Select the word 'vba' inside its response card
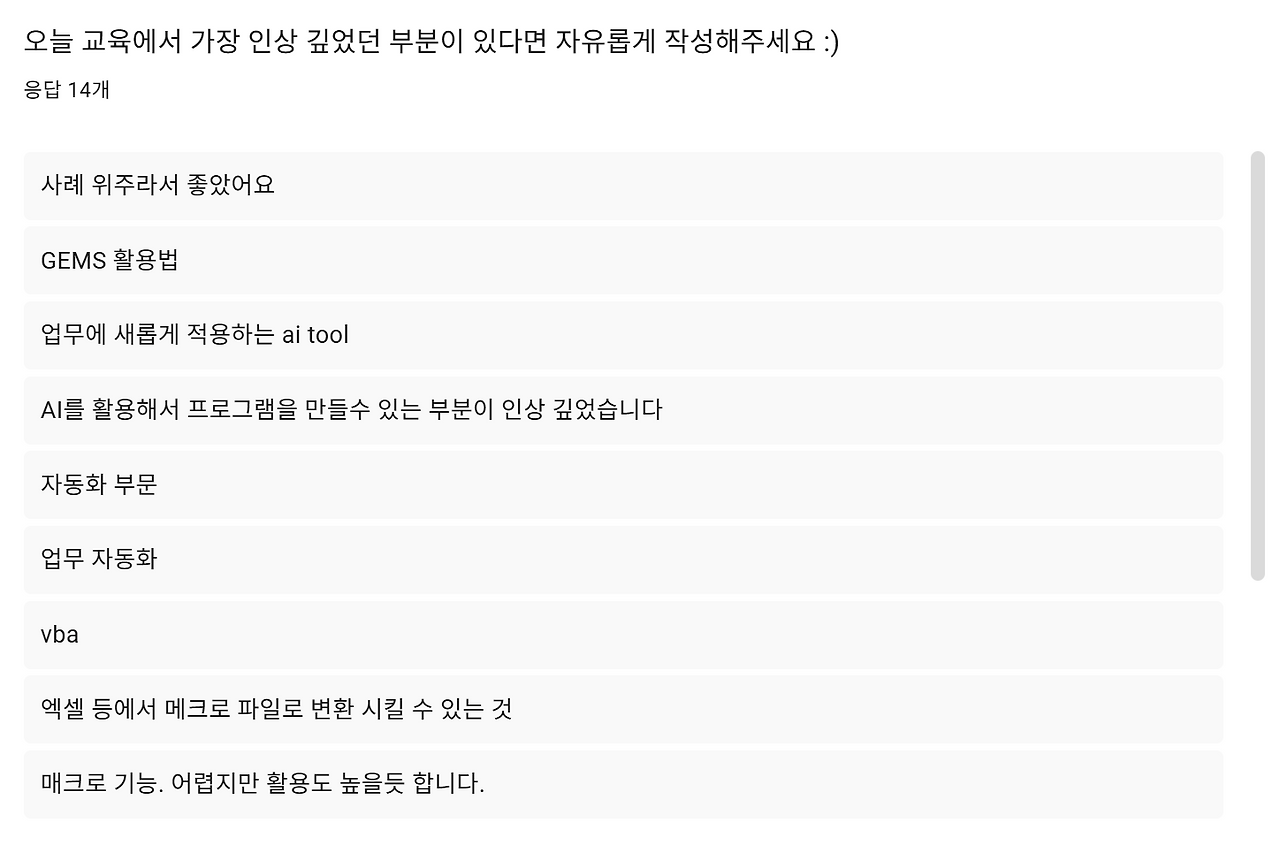This screenshot has height=853, width=1280. (58, 634)
